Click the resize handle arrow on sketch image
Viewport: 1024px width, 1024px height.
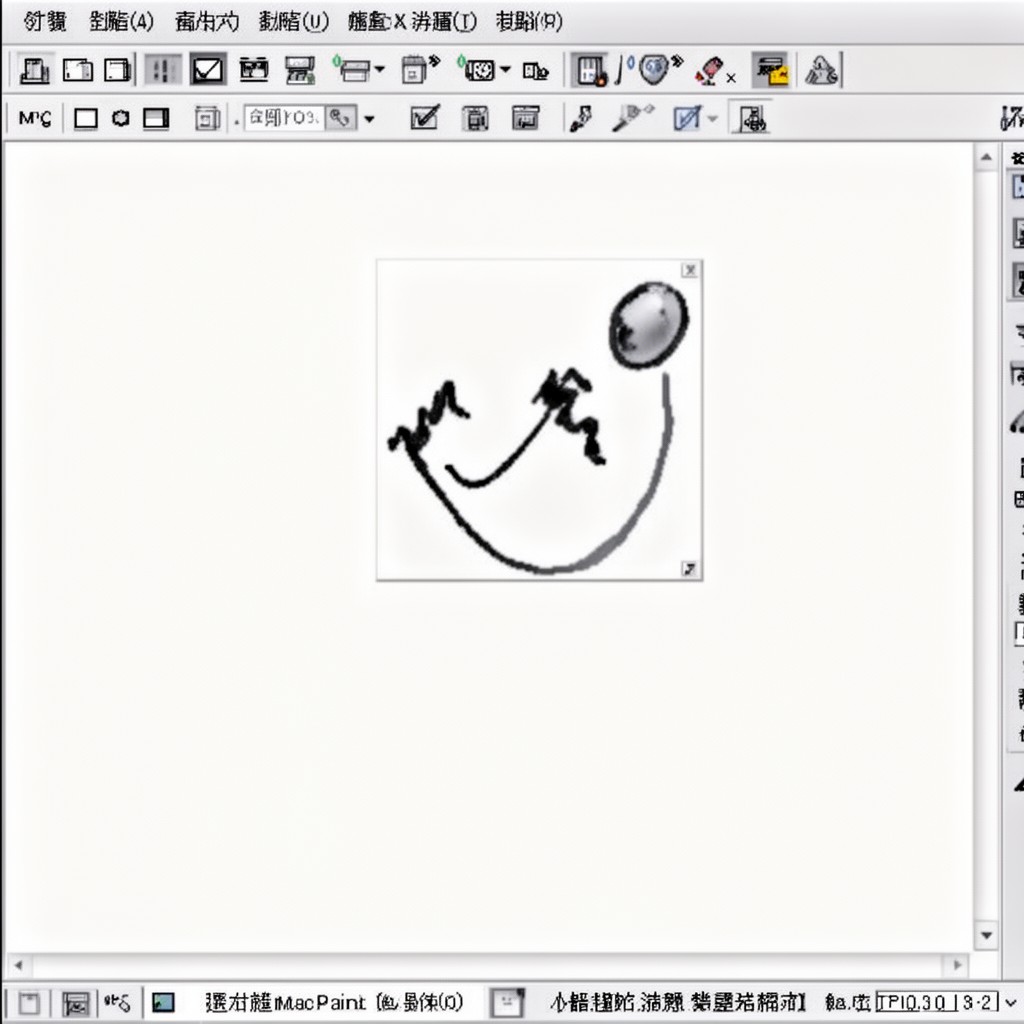pyautogui.click(x=690, y=569)
